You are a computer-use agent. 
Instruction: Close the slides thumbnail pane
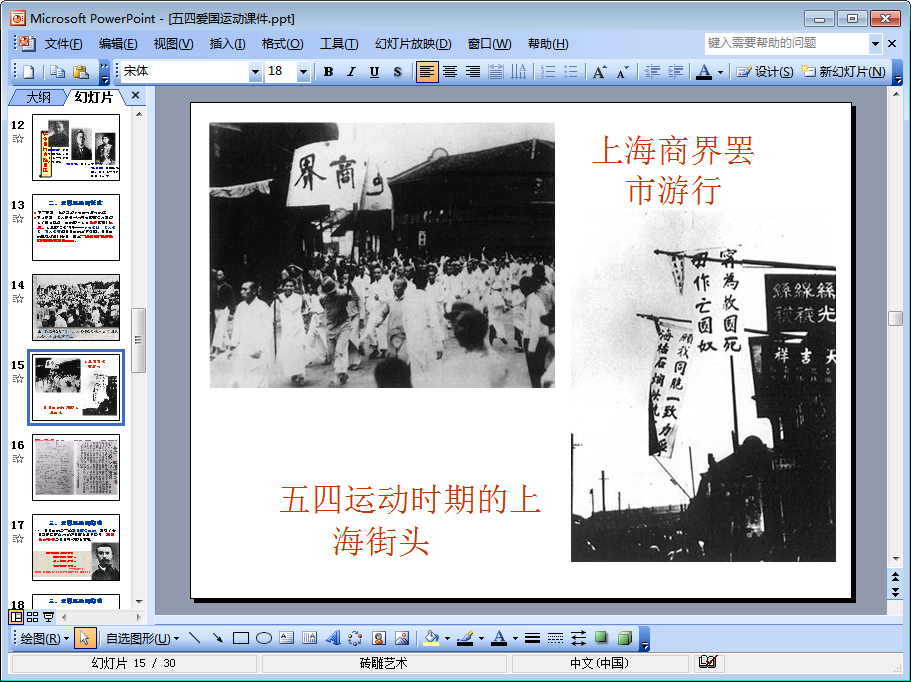click(135, 95)
